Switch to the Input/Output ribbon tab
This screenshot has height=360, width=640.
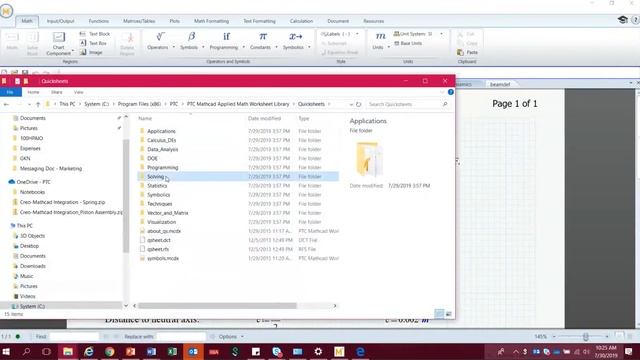pos(60,21)
